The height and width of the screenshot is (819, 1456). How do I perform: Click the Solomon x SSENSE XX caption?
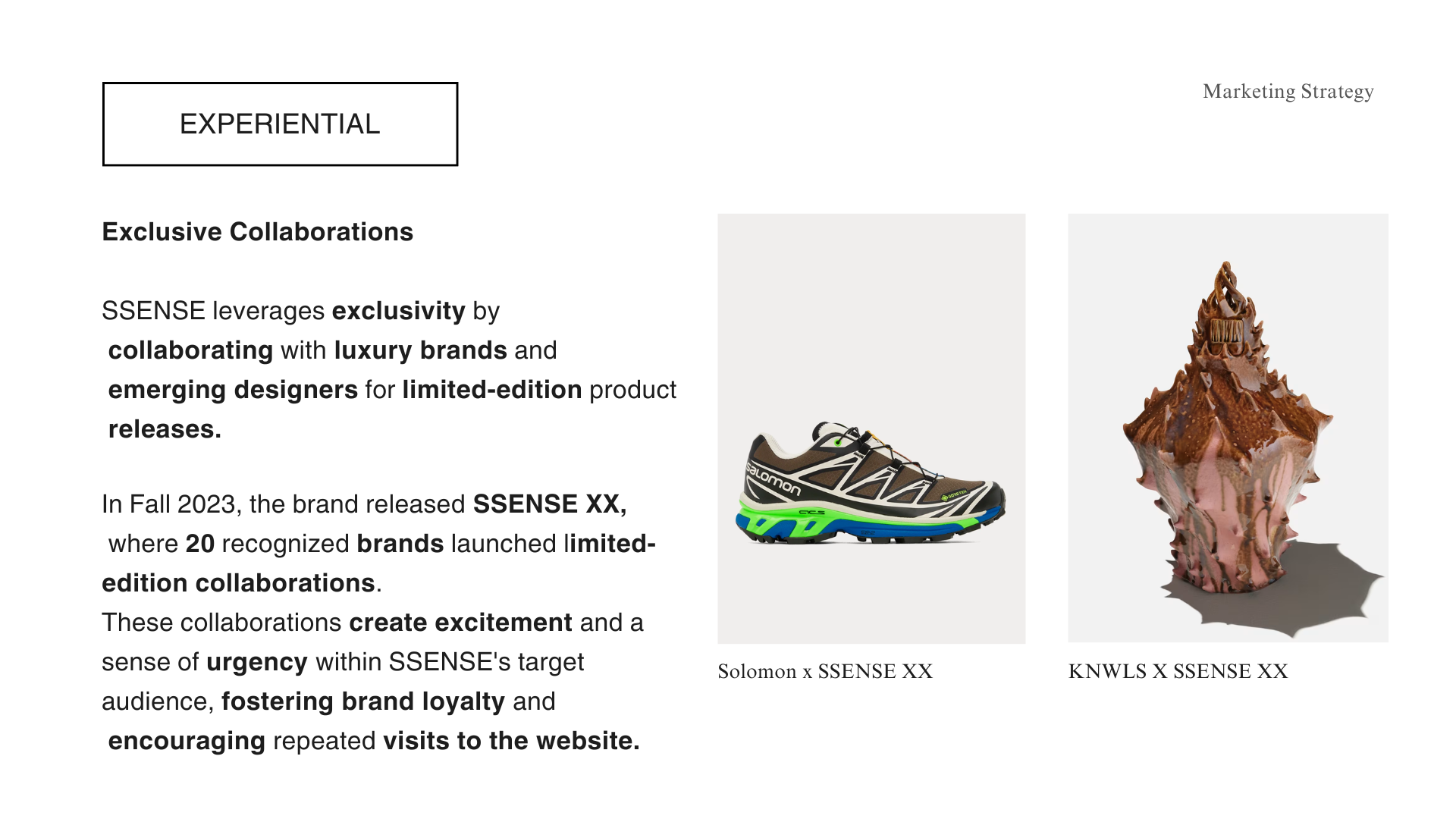(x=825, y=672)
